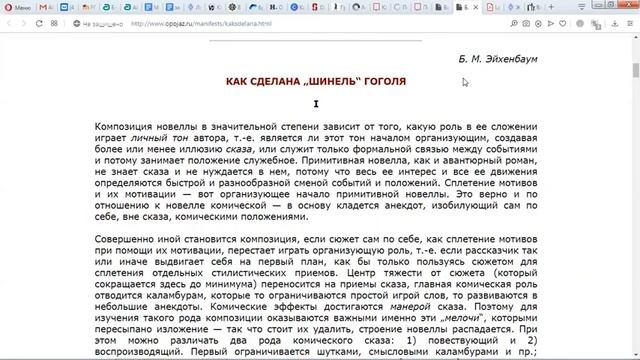Reload the current page
The height and width of the screenshot is (360, 640).
coord(39,24)
